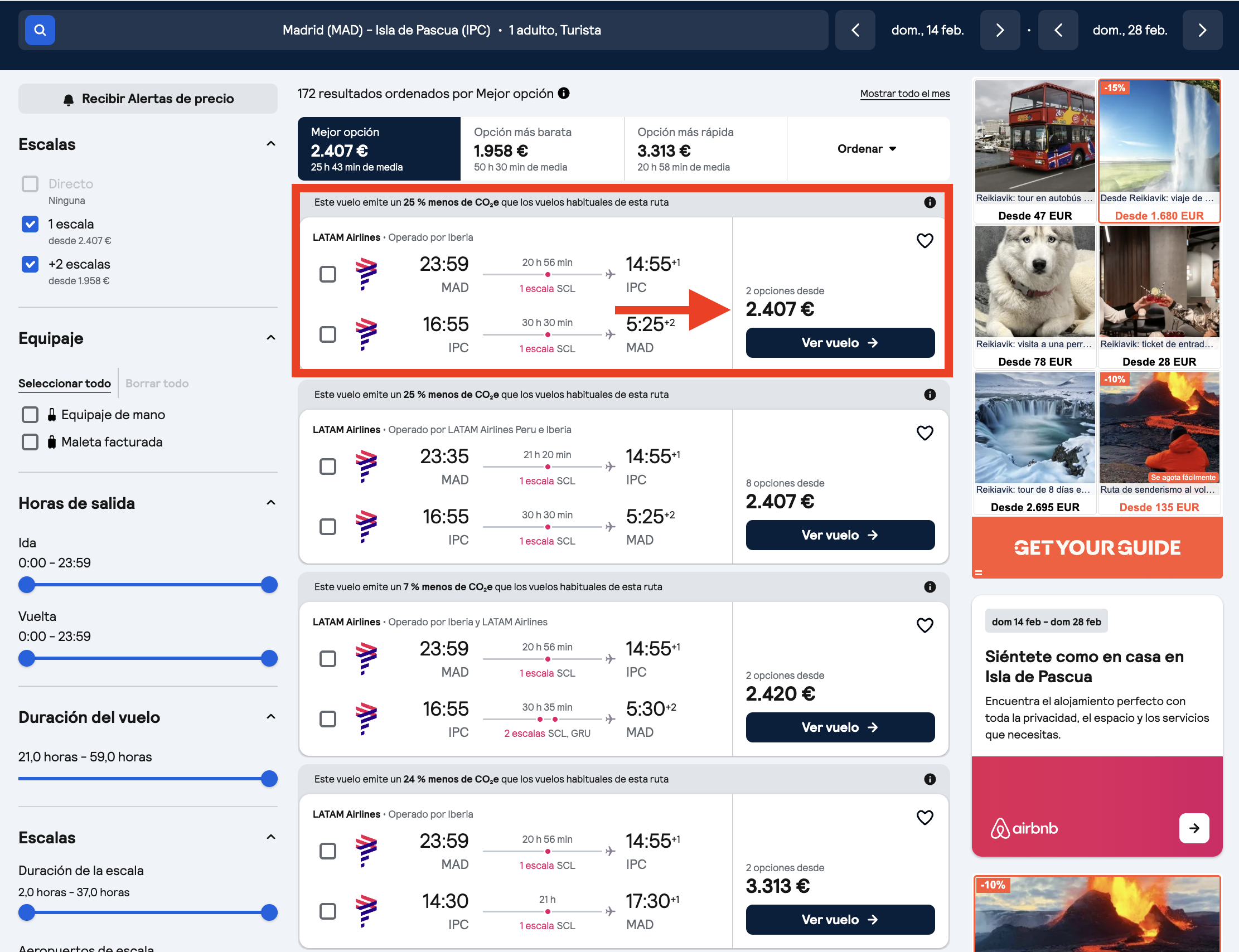Check 'Equipaje de mano' baggage filter
This screenshot has height=952, width=1239.
30,415
